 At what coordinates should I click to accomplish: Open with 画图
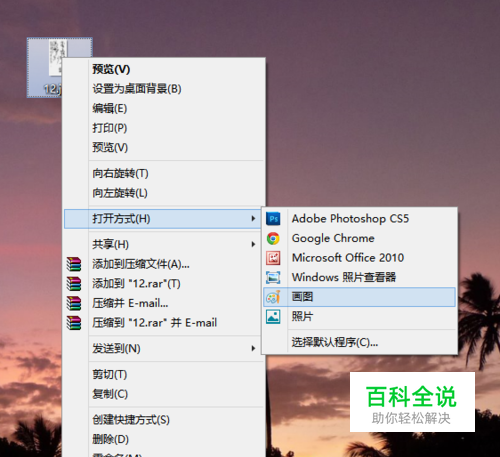tap(359, 297)
